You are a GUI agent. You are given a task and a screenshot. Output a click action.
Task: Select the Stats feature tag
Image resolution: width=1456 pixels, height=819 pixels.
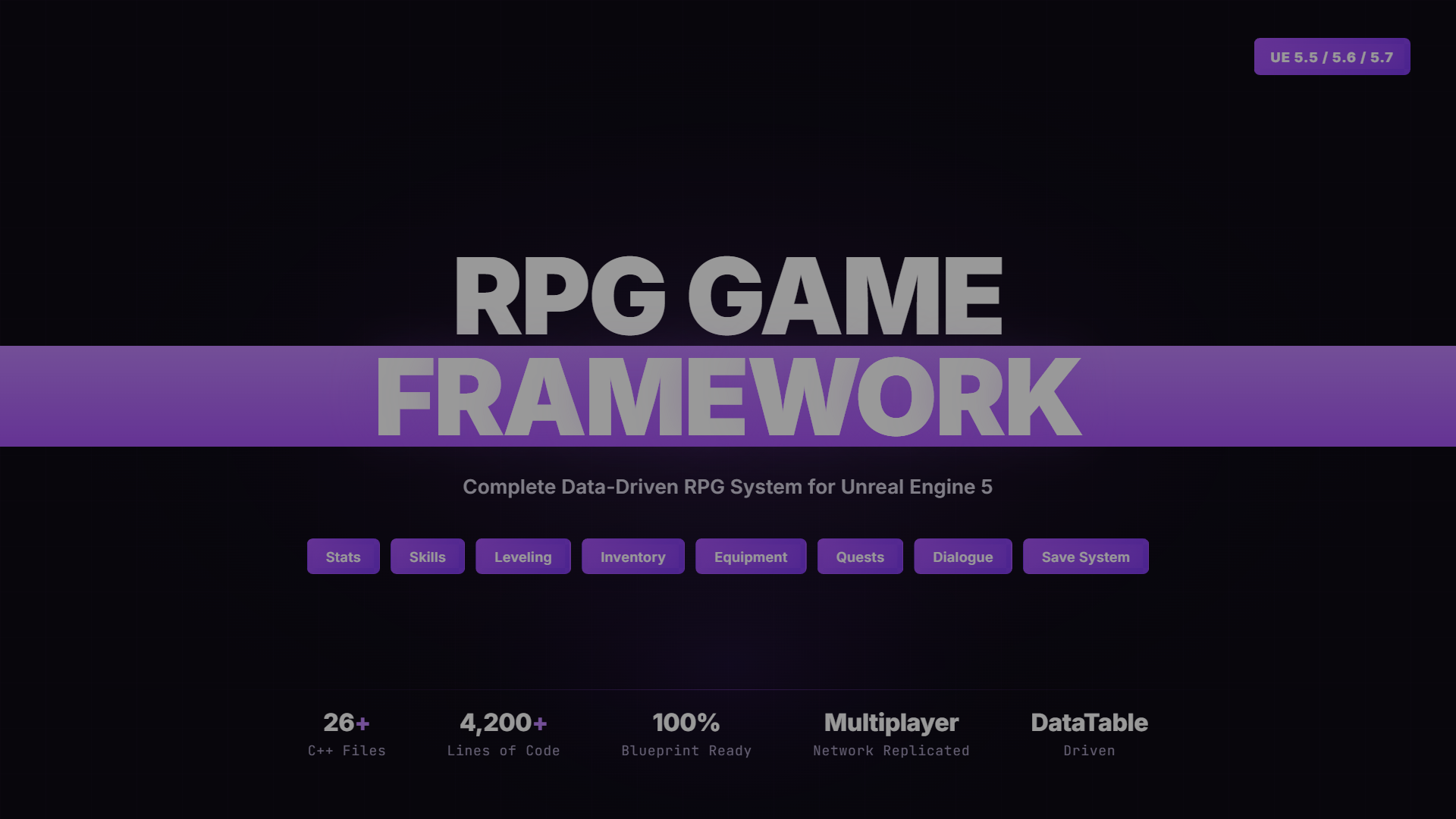(x=344, y=557)
